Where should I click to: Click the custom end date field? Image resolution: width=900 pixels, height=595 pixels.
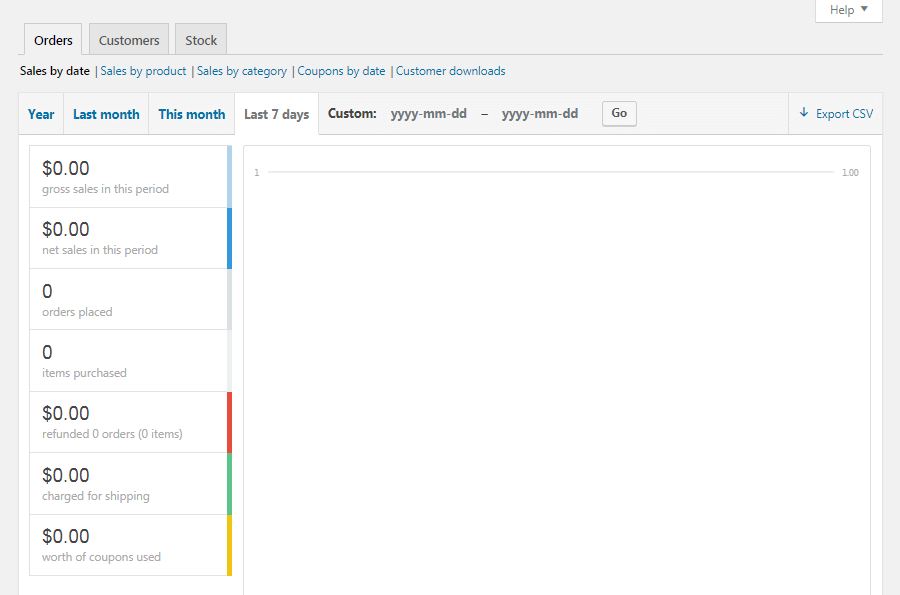[540, 113]
